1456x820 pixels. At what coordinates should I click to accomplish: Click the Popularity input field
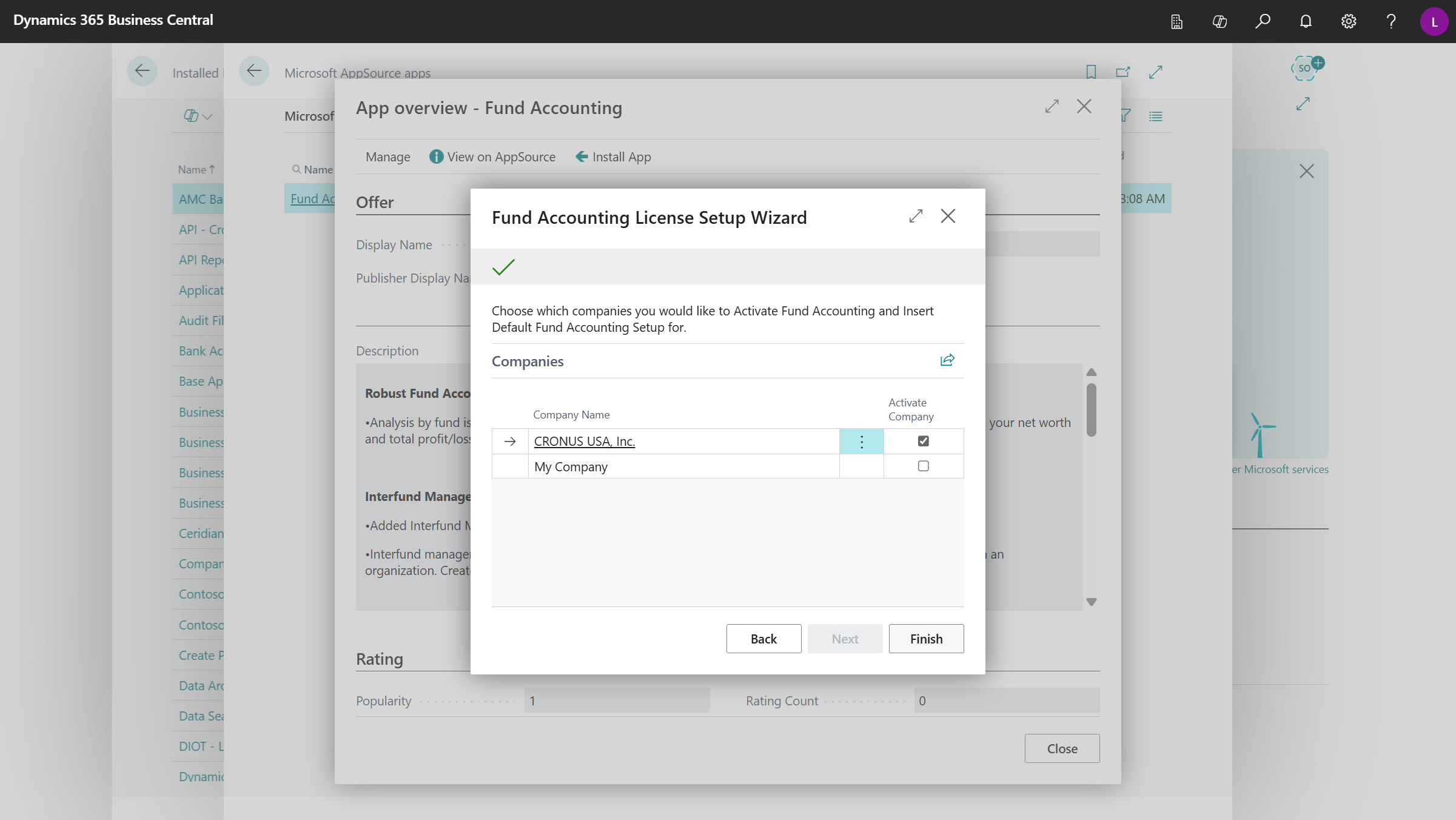pos(616,700)
